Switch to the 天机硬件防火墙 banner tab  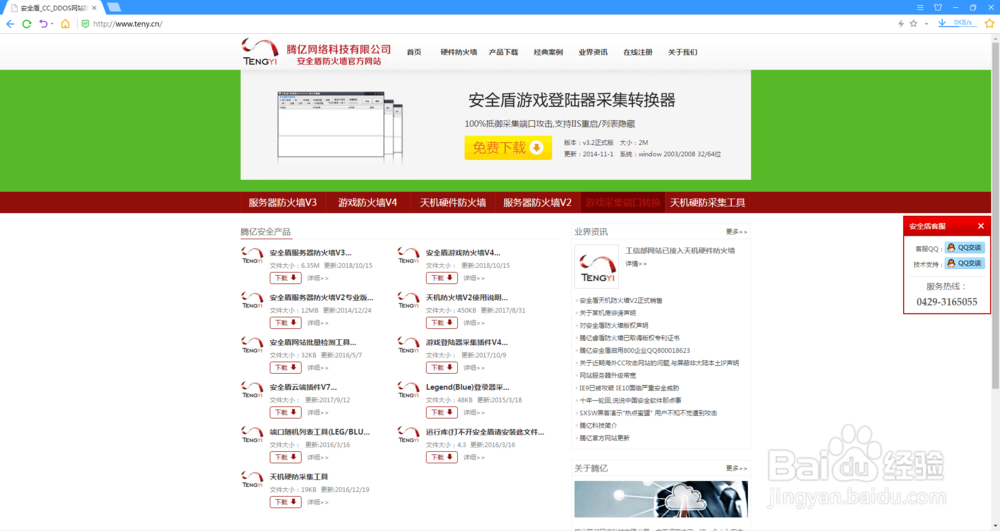tap(453, 203)
